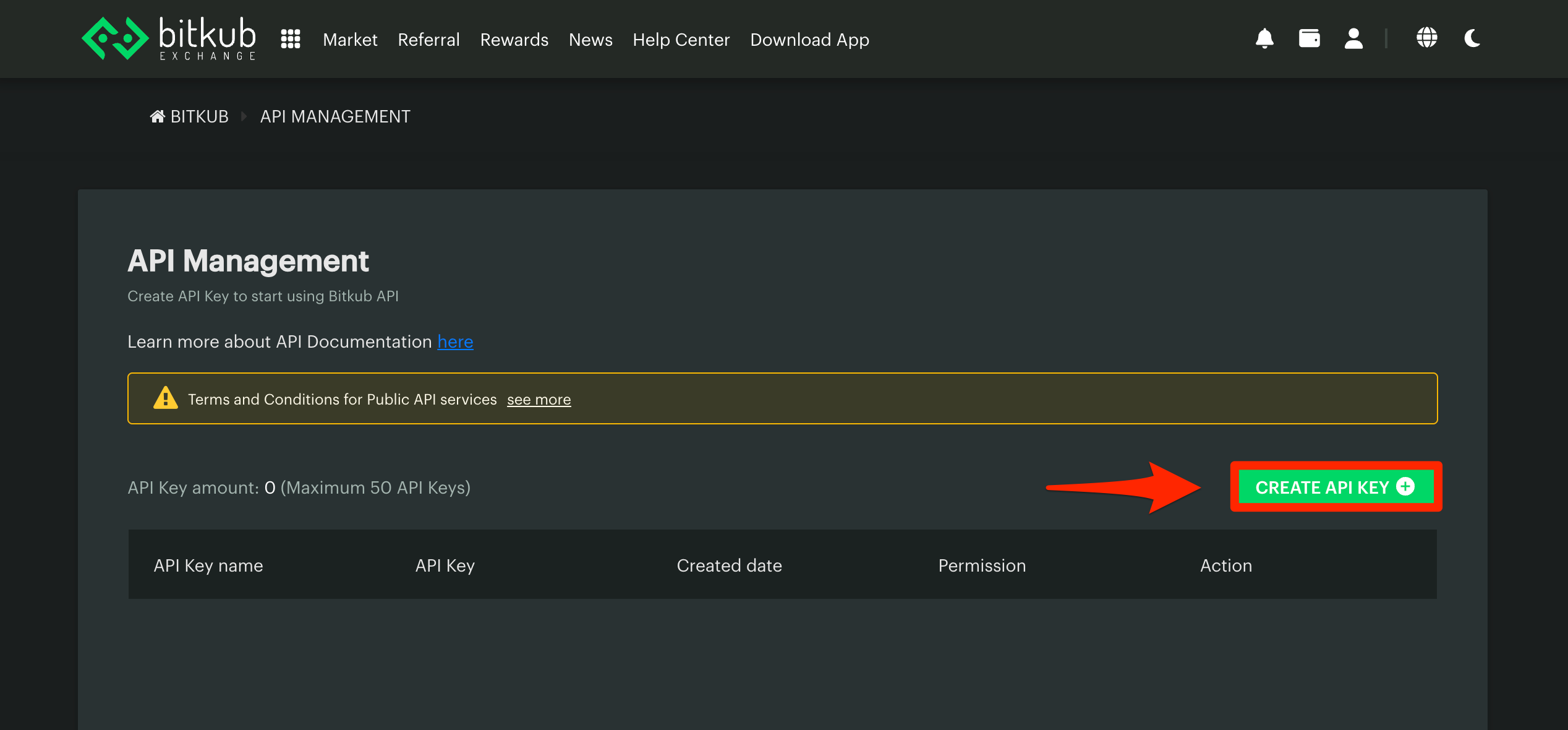Toggle dark mode with the moon icon
Screen dimensions: 1568x730
[x=1472, y=38]
